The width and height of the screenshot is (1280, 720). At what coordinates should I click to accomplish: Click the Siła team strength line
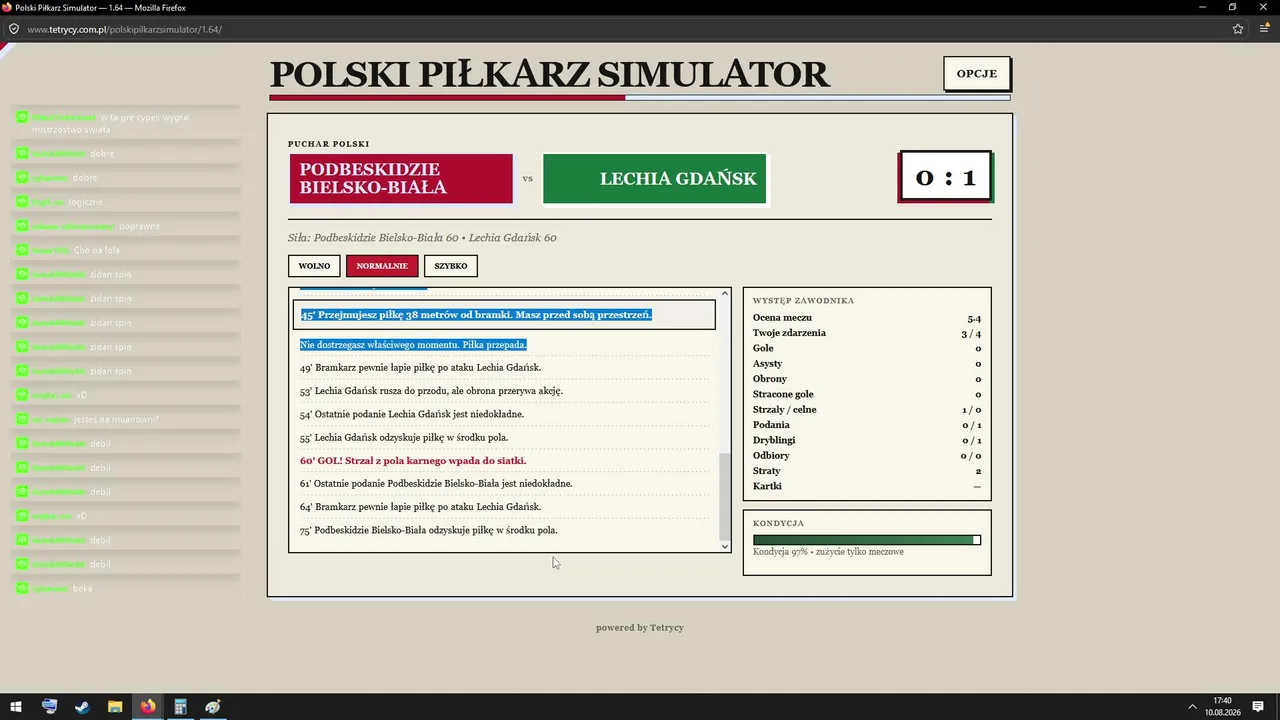[x=422, y=238]
